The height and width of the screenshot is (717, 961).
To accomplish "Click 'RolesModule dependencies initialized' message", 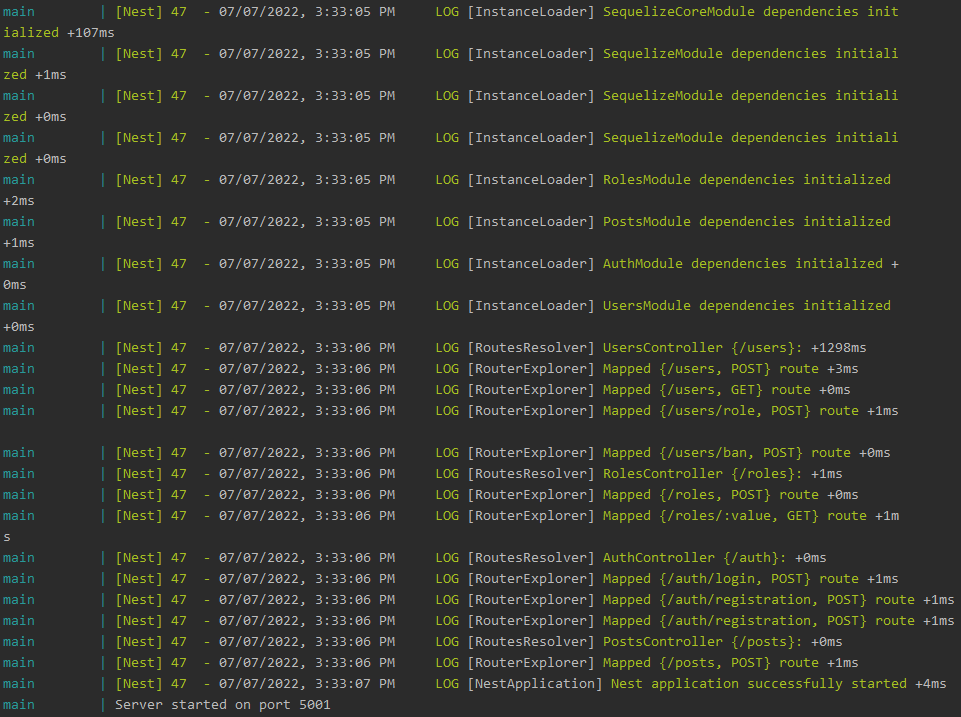I will click(x=746, y=180).
